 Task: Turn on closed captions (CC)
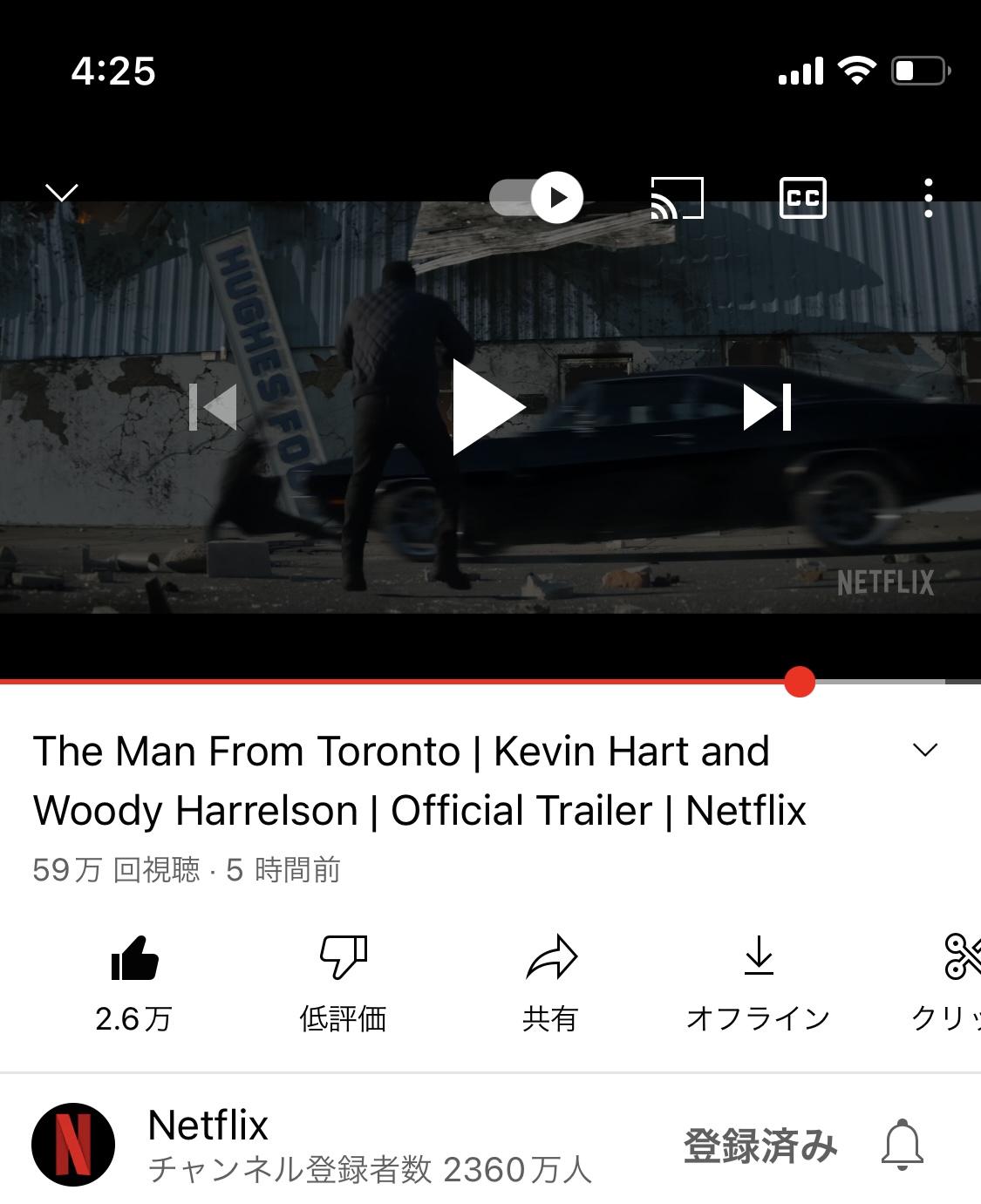click(x=802, y=198)
